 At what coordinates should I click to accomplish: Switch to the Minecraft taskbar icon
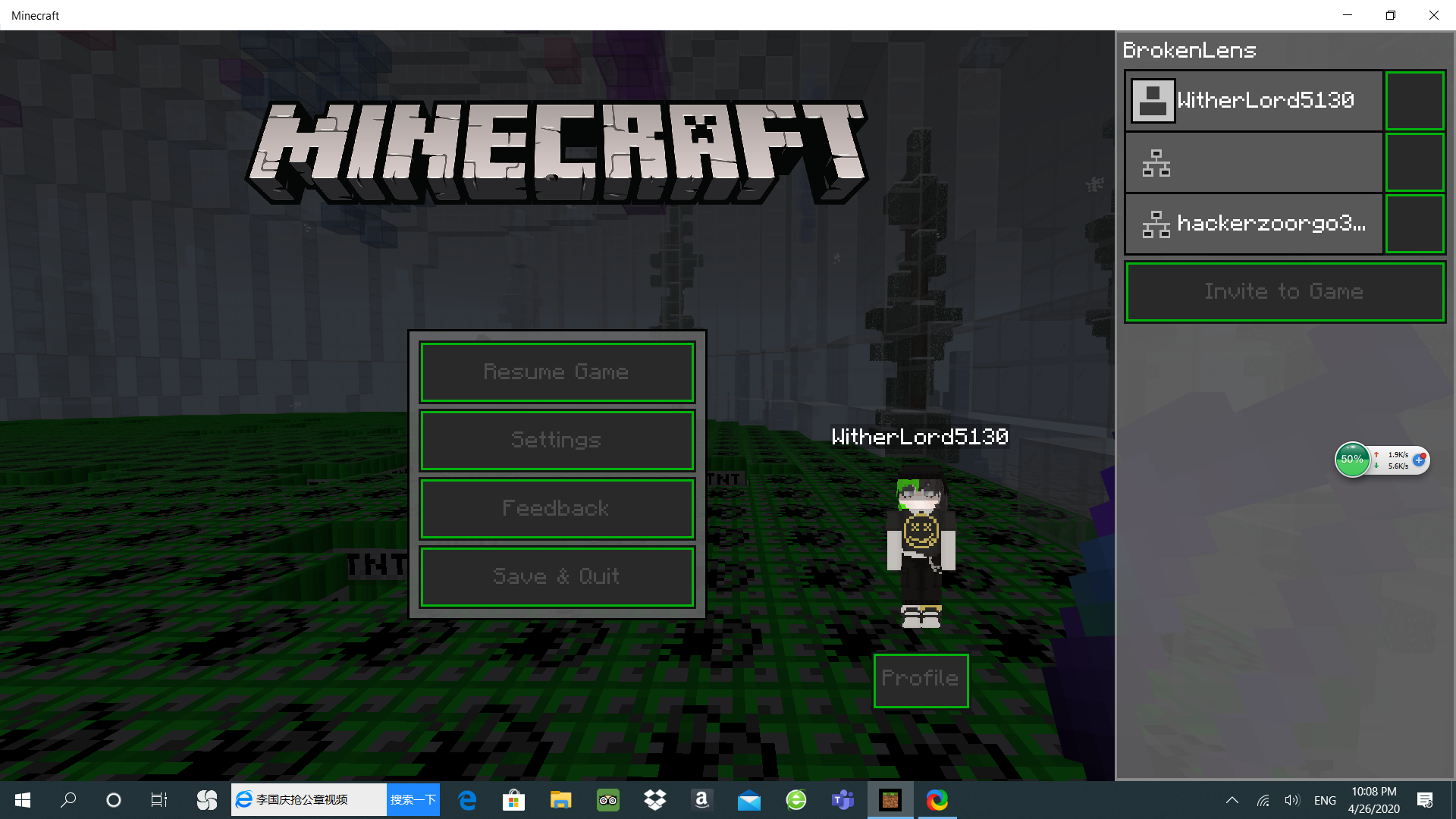[x=890, y=800]
